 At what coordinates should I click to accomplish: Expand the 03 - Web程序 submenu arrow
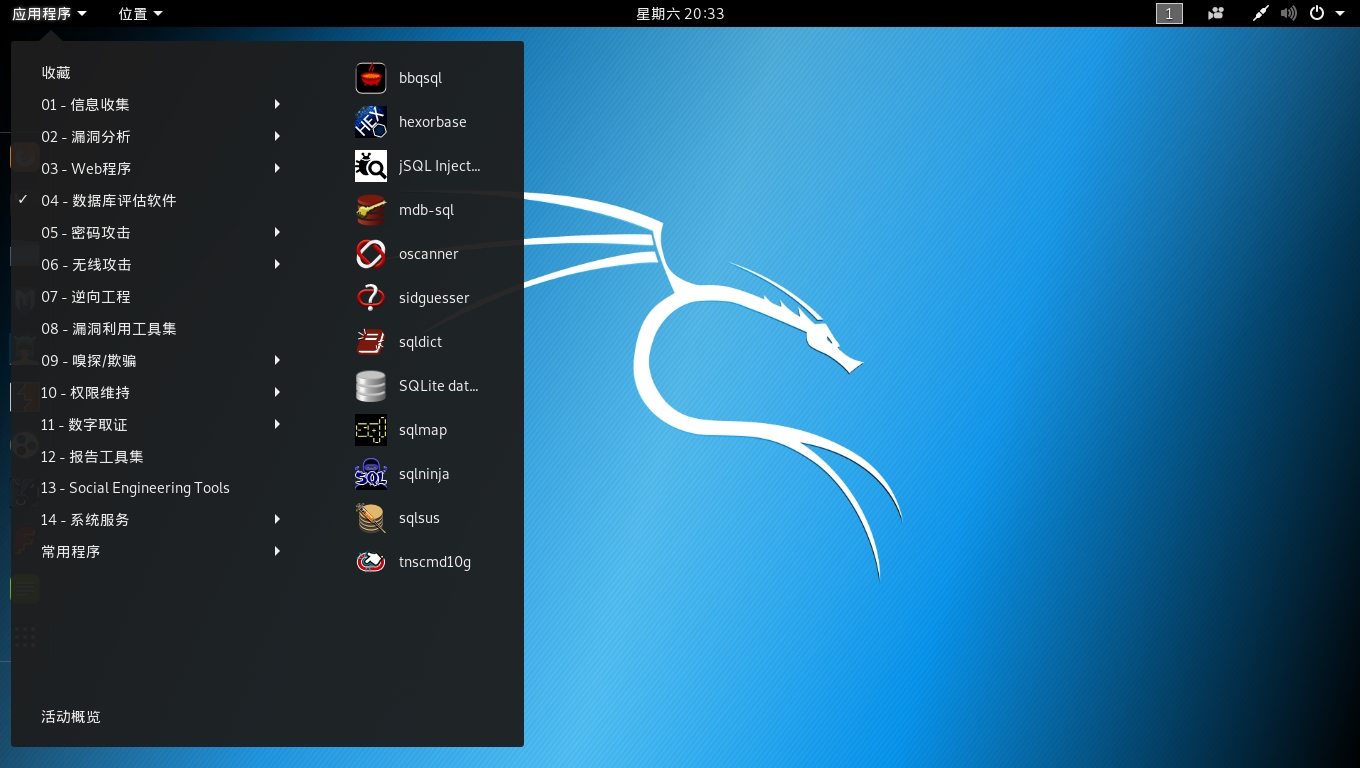(x=277, y=168)
